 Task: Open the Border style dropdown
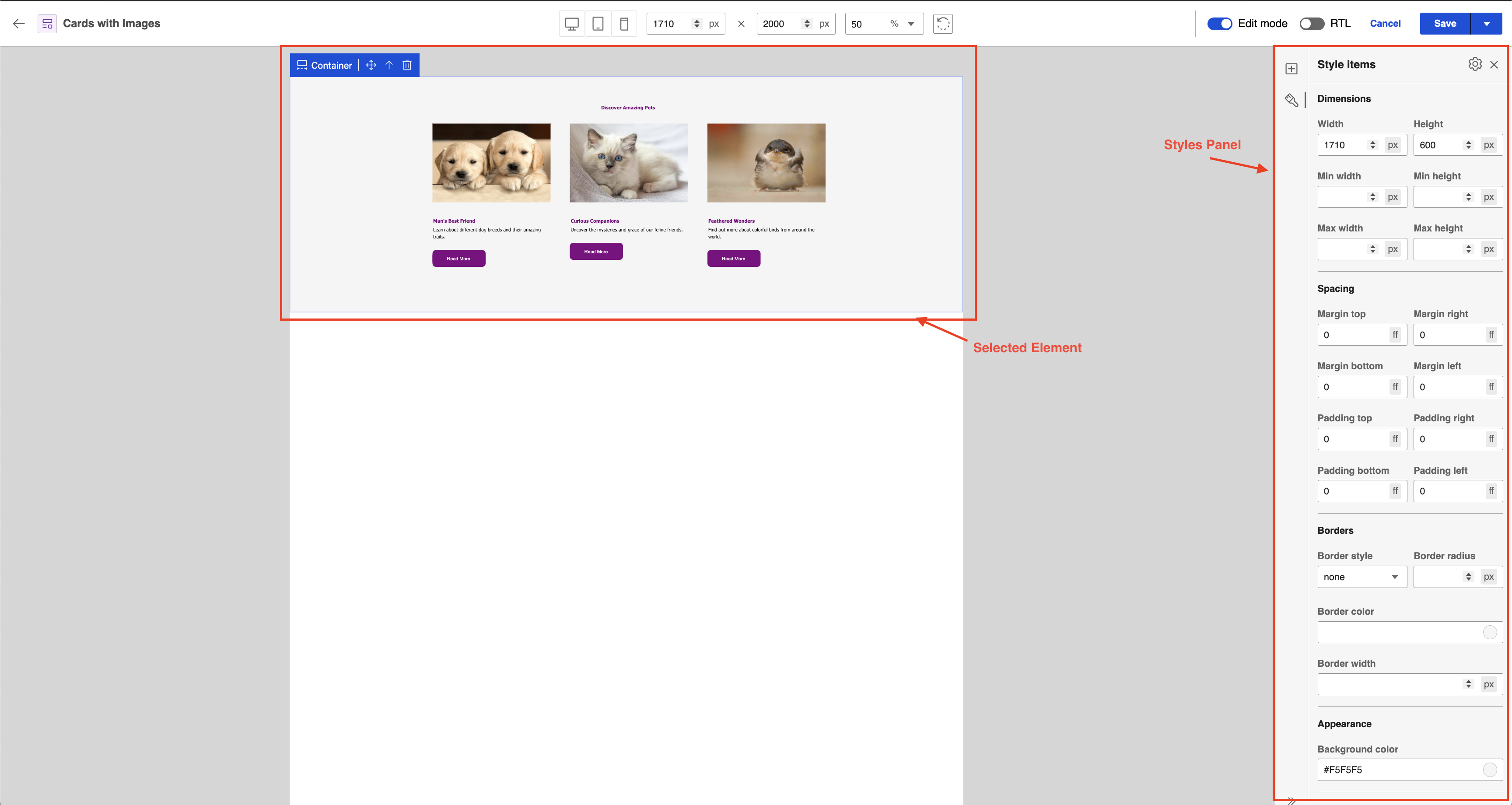point(1361,577)
